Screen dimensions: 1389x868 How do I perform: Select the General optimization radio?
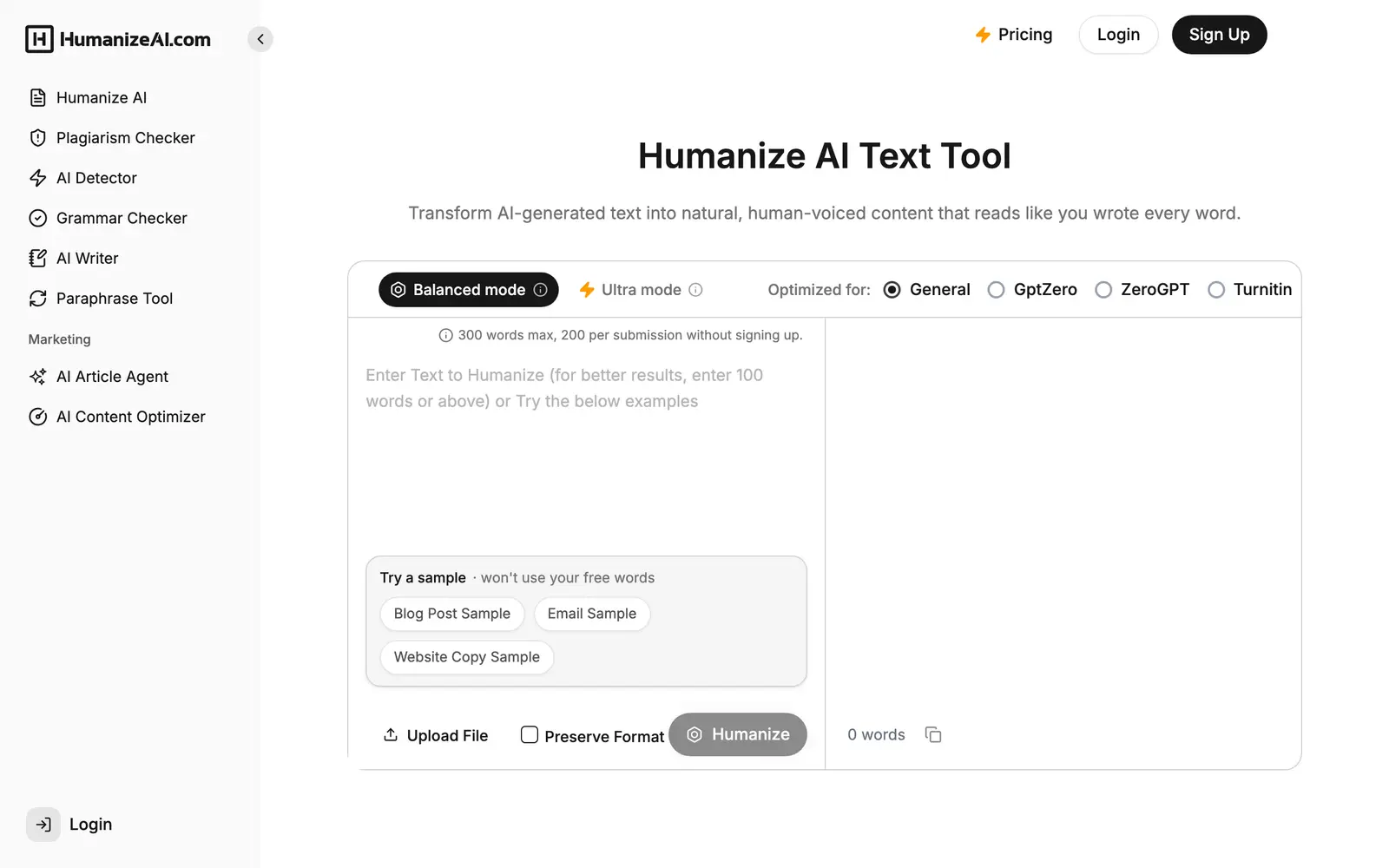(892, 290)
